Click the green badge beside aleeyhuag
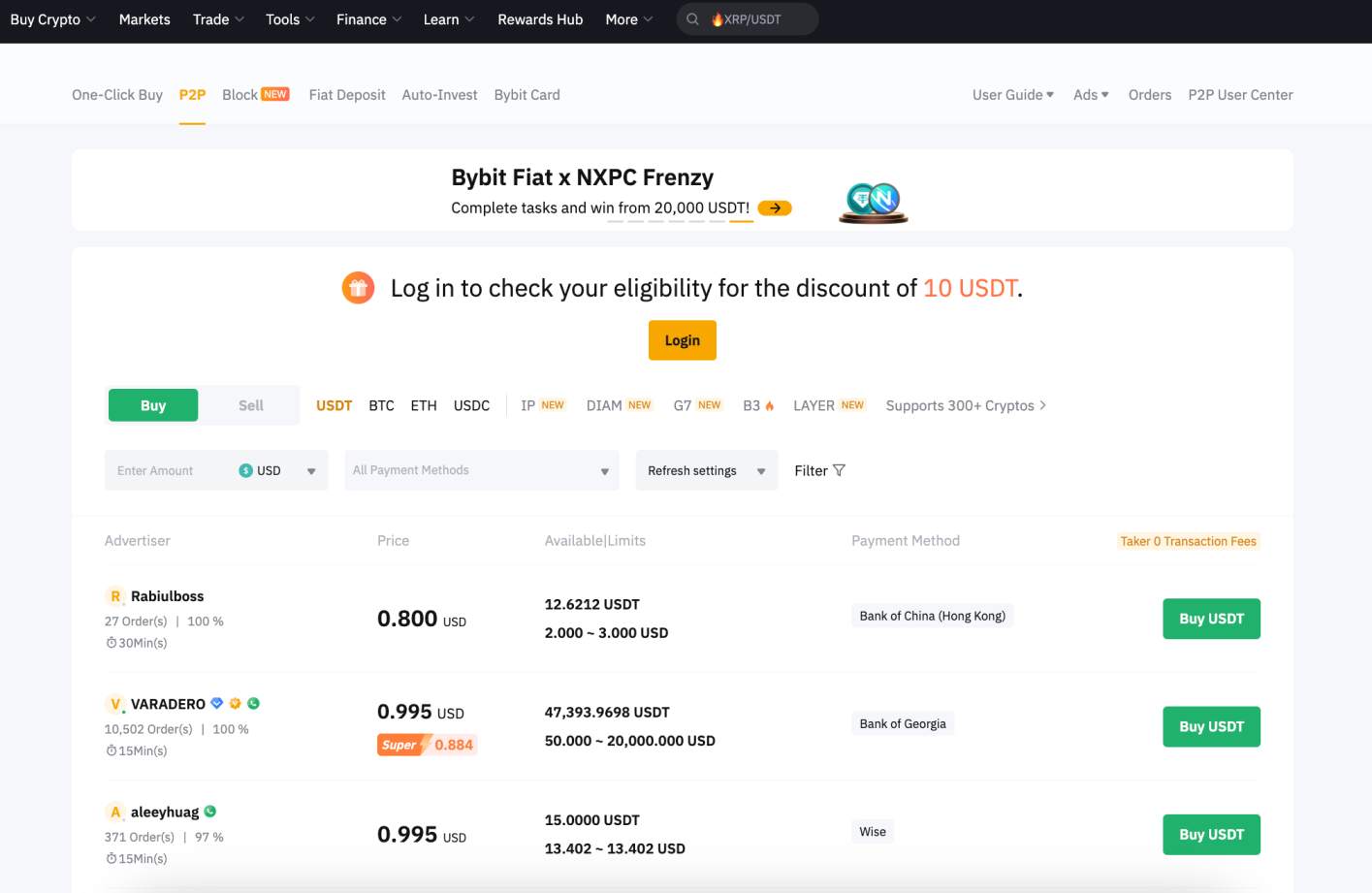Image resolution: width=1372 pixels, height=893 pixels. (210, 812)
